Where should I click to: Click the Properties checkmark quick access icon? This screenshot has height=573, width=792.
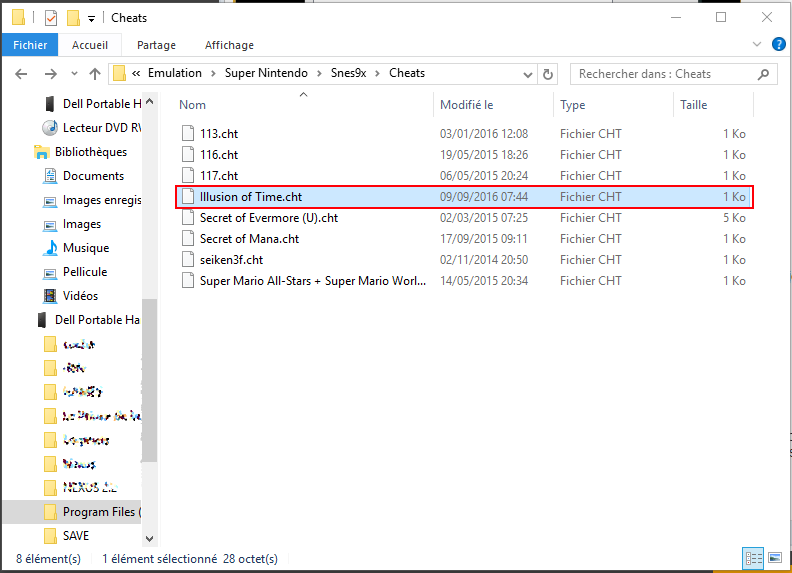[x=51, y=18]
